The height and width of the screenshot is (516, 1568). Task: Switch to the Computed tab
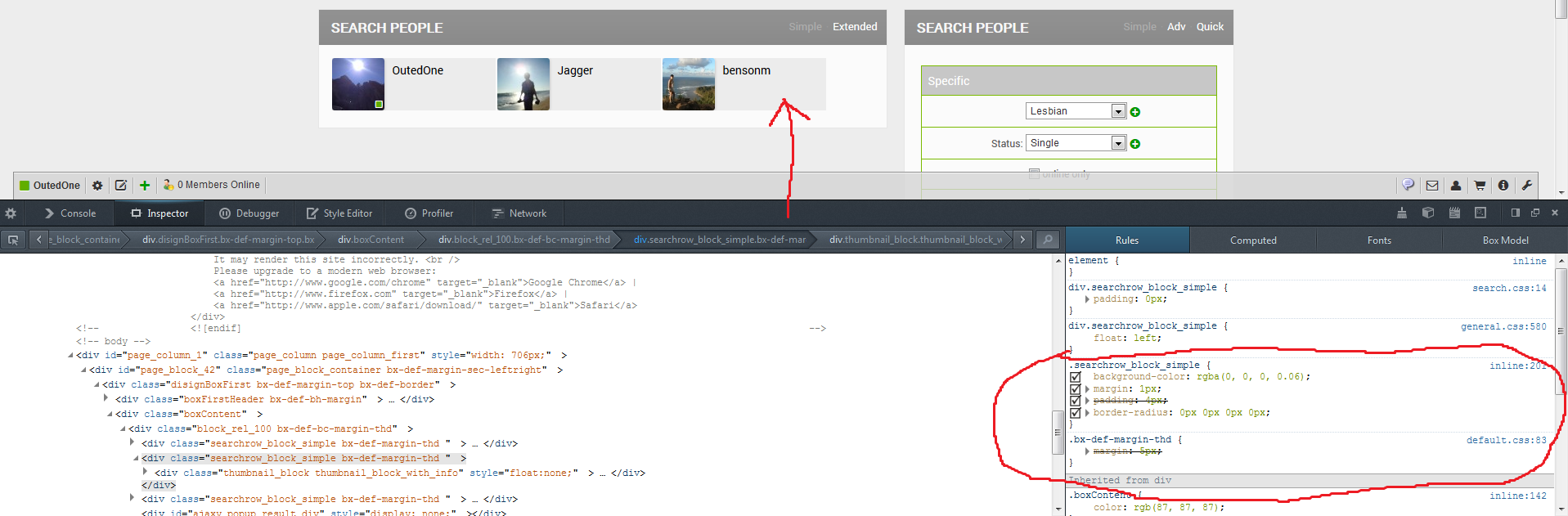[1252, 240]
